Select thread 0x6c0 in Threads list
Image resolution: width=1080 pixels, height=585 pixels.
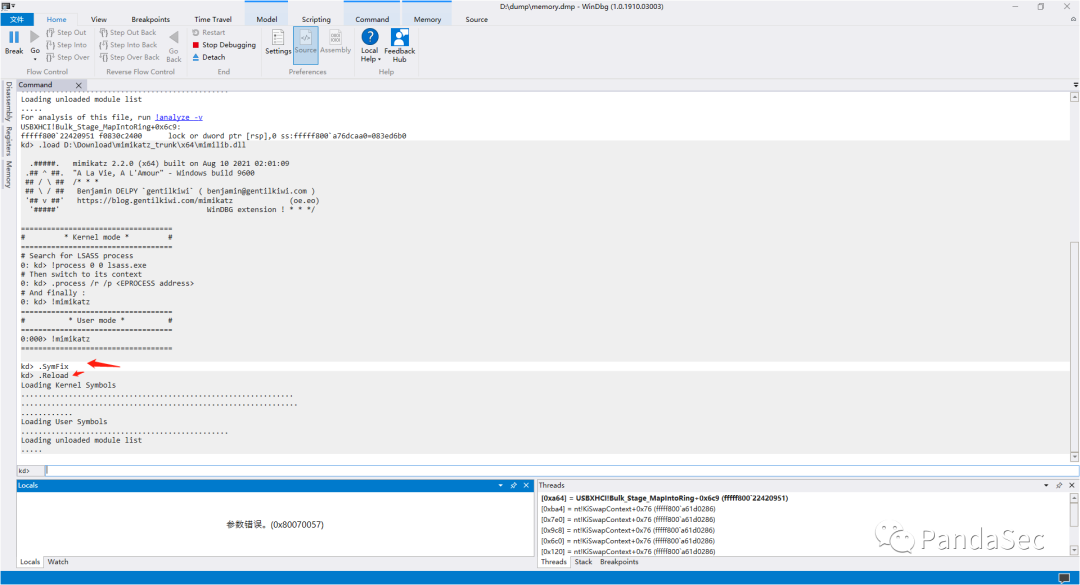tap(627, 541)
